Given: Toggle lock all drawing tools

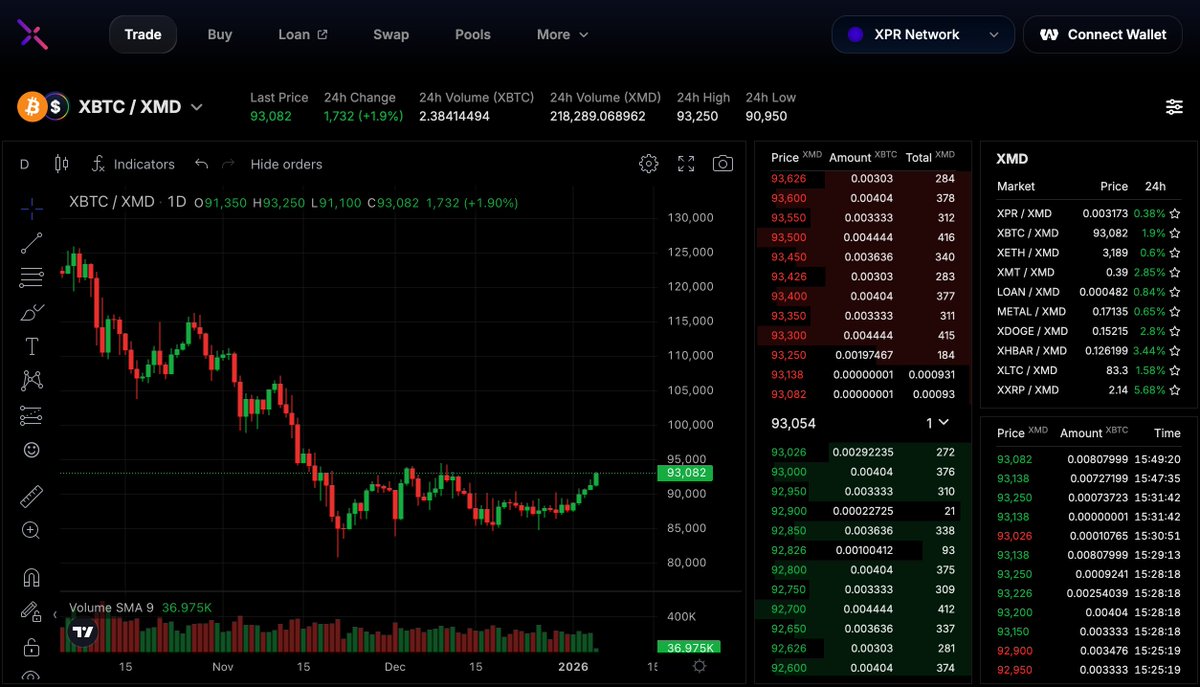Looking at the screenshot, I should tap(31, 646).
